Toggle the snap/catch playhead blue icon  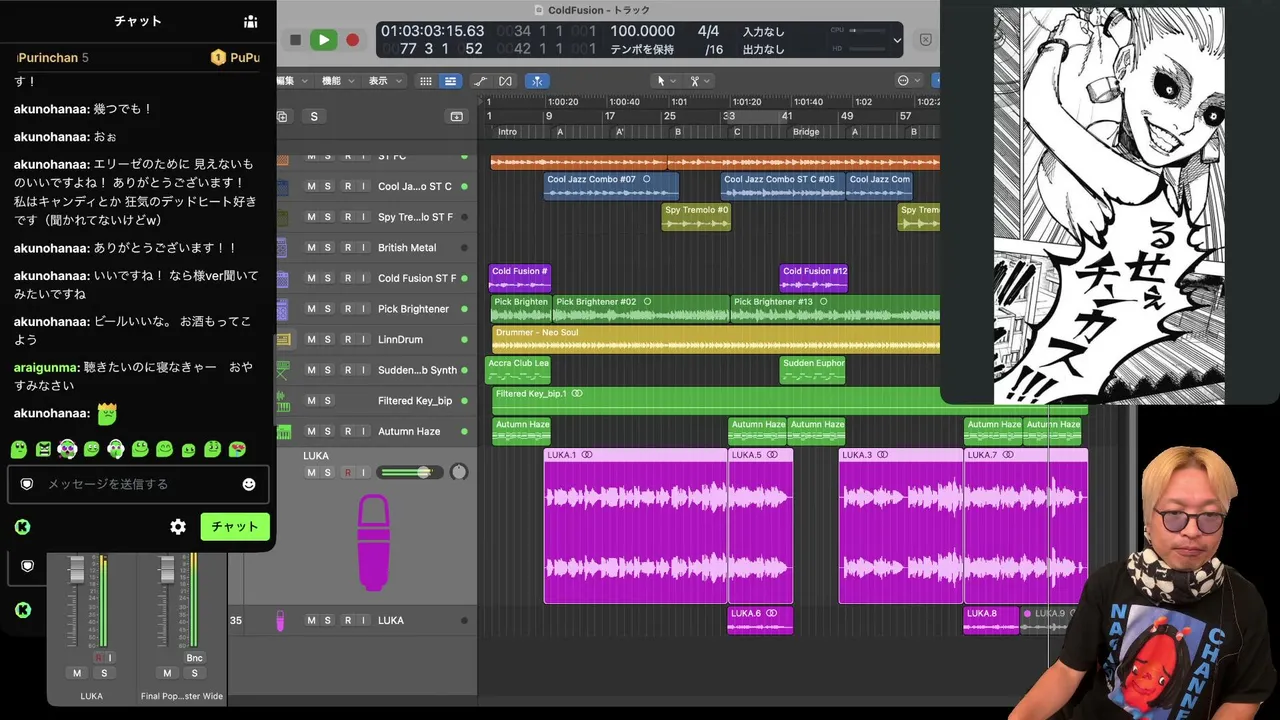(537, 81)
